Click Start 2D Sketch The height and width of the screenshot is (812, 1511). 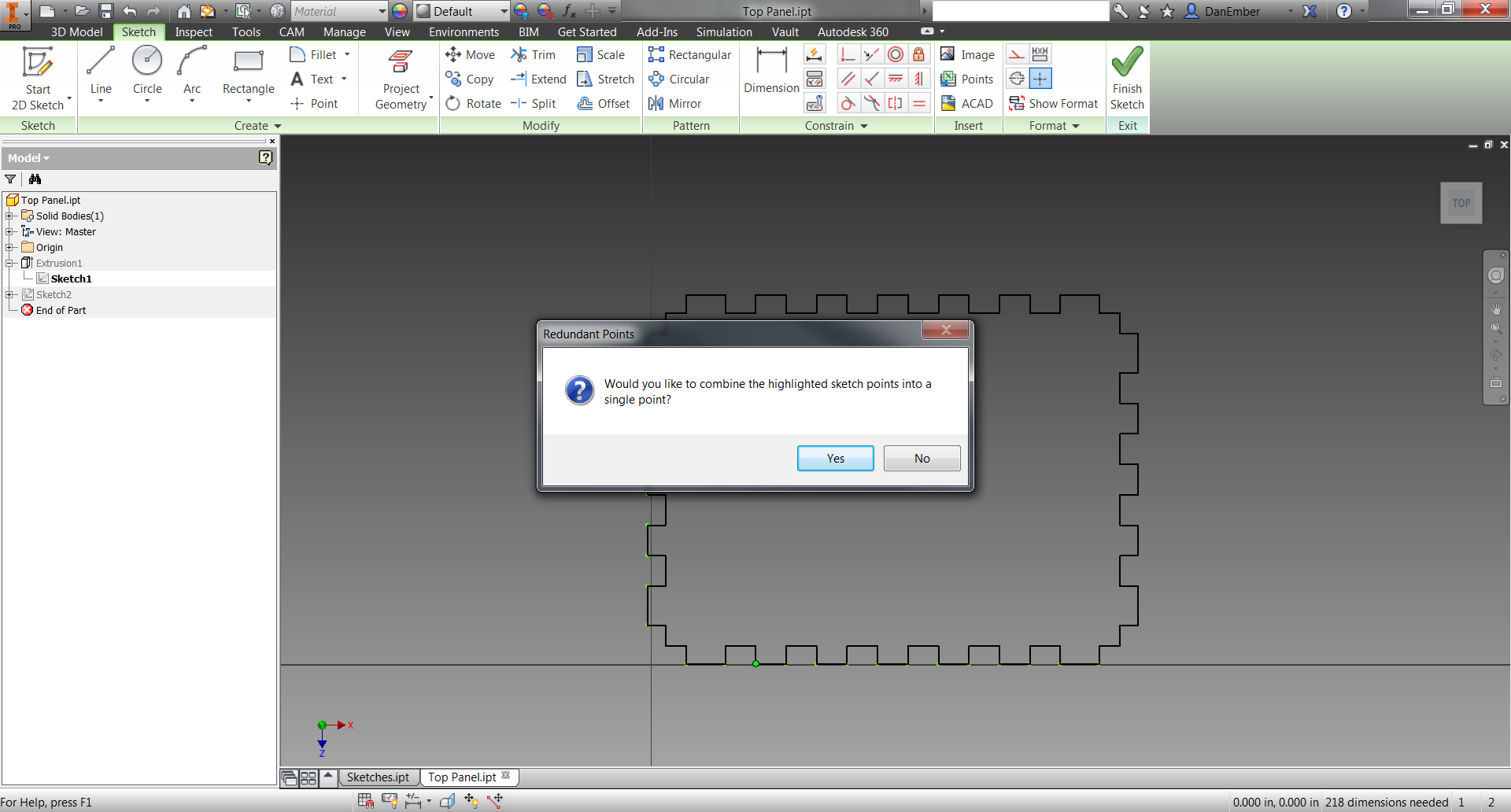(38, 77)
